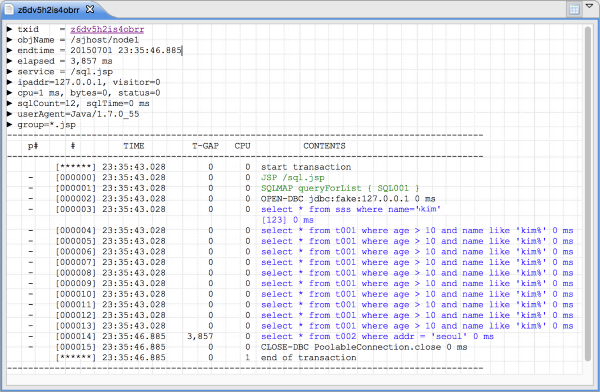Click the CPU column header
The width and height of the screenshot is (600, 392).
[x=242, y=146]
